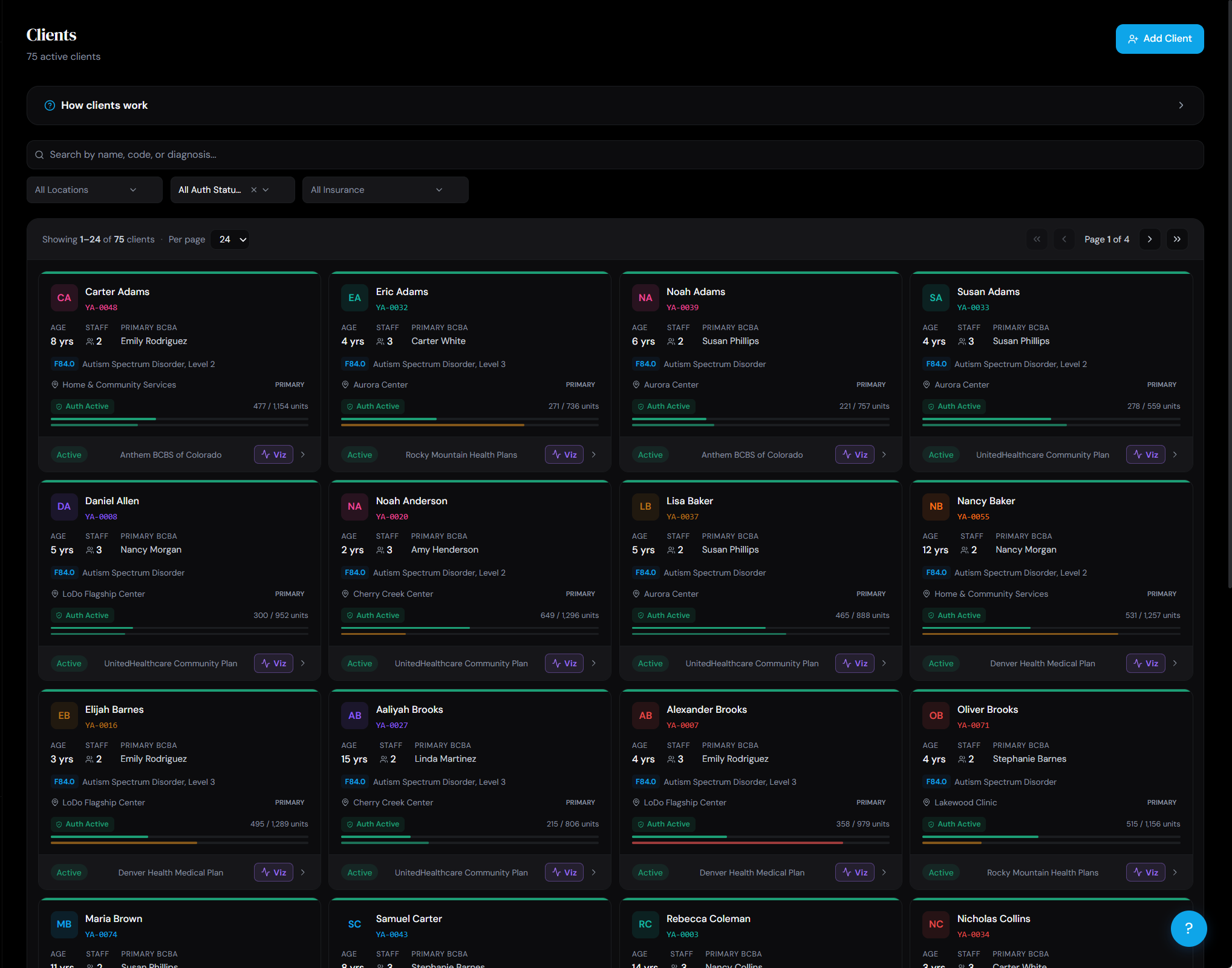The height and width of the screenshot is (968, 1232).
Task: Open Viz for Oliver Brooks
Action: coord(1146,872)
